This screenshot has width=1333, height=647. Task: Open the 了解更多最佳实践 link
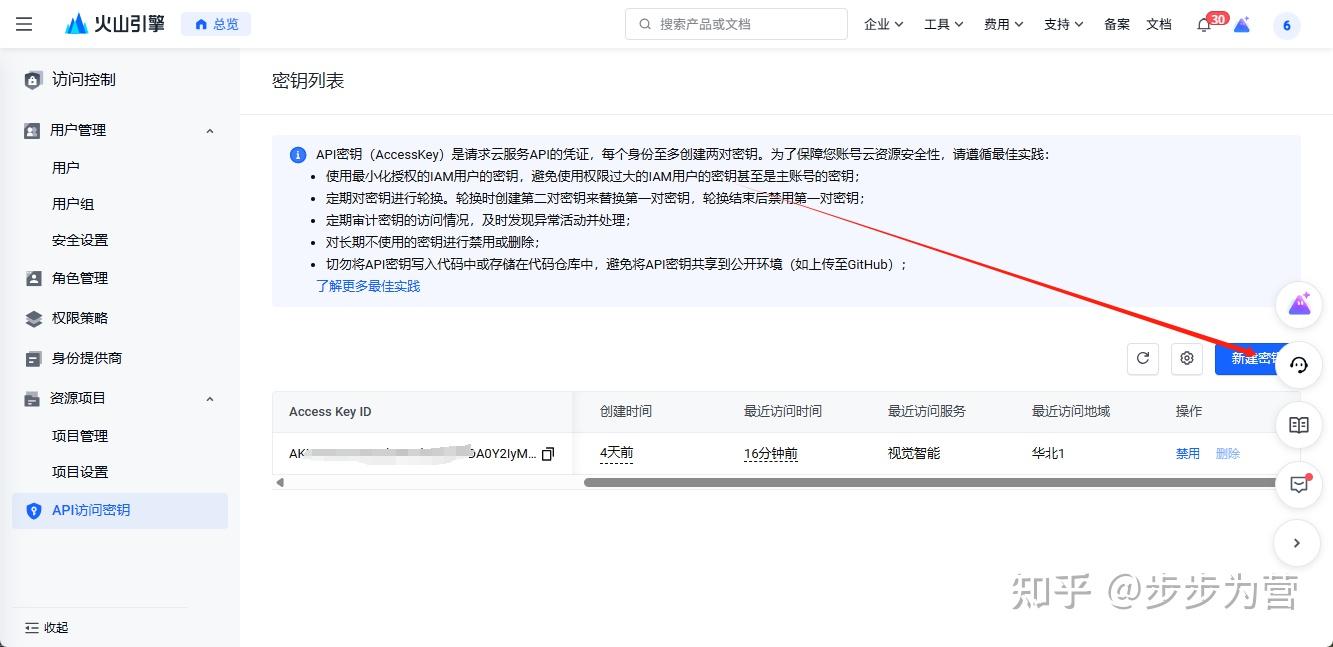coord(368,286)
